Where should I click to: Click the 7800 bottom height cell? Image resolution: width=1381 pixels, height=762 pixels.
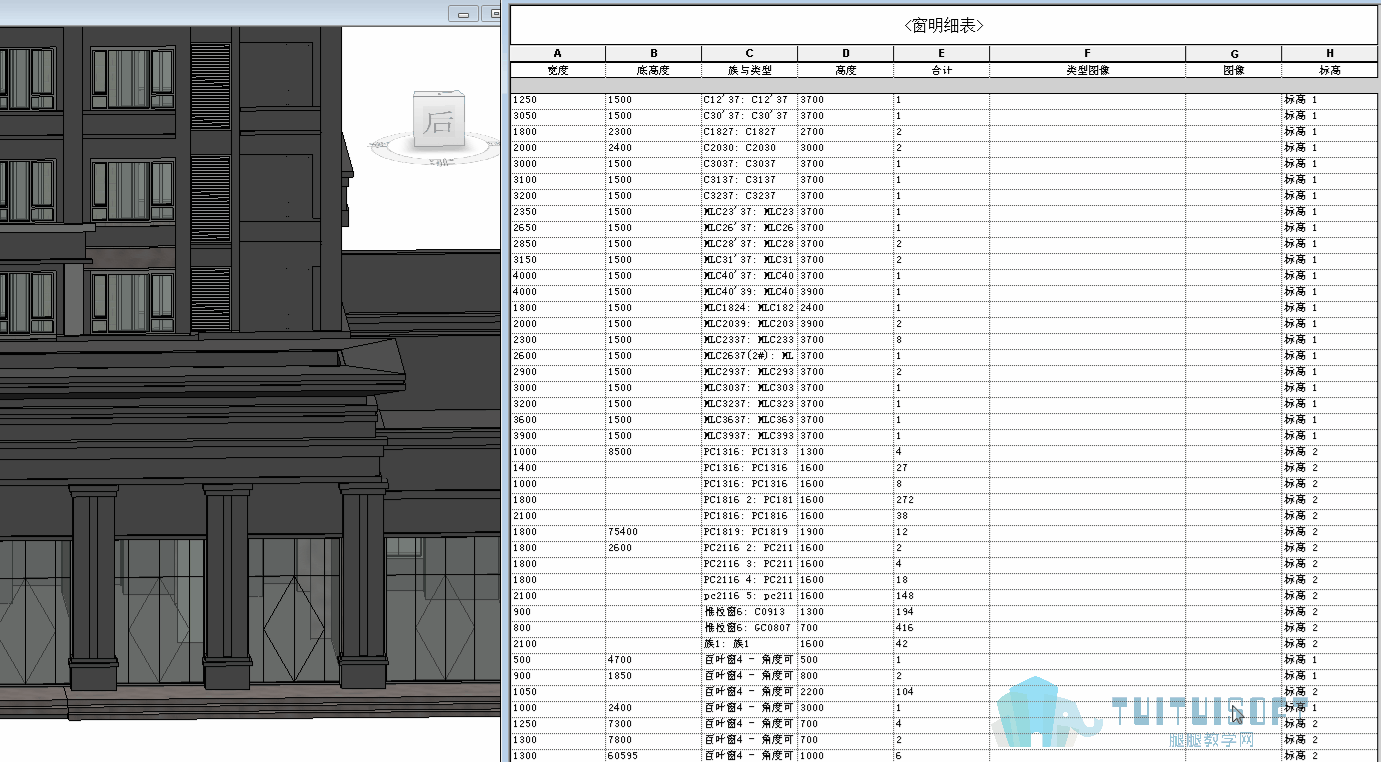tap(653, 740)
